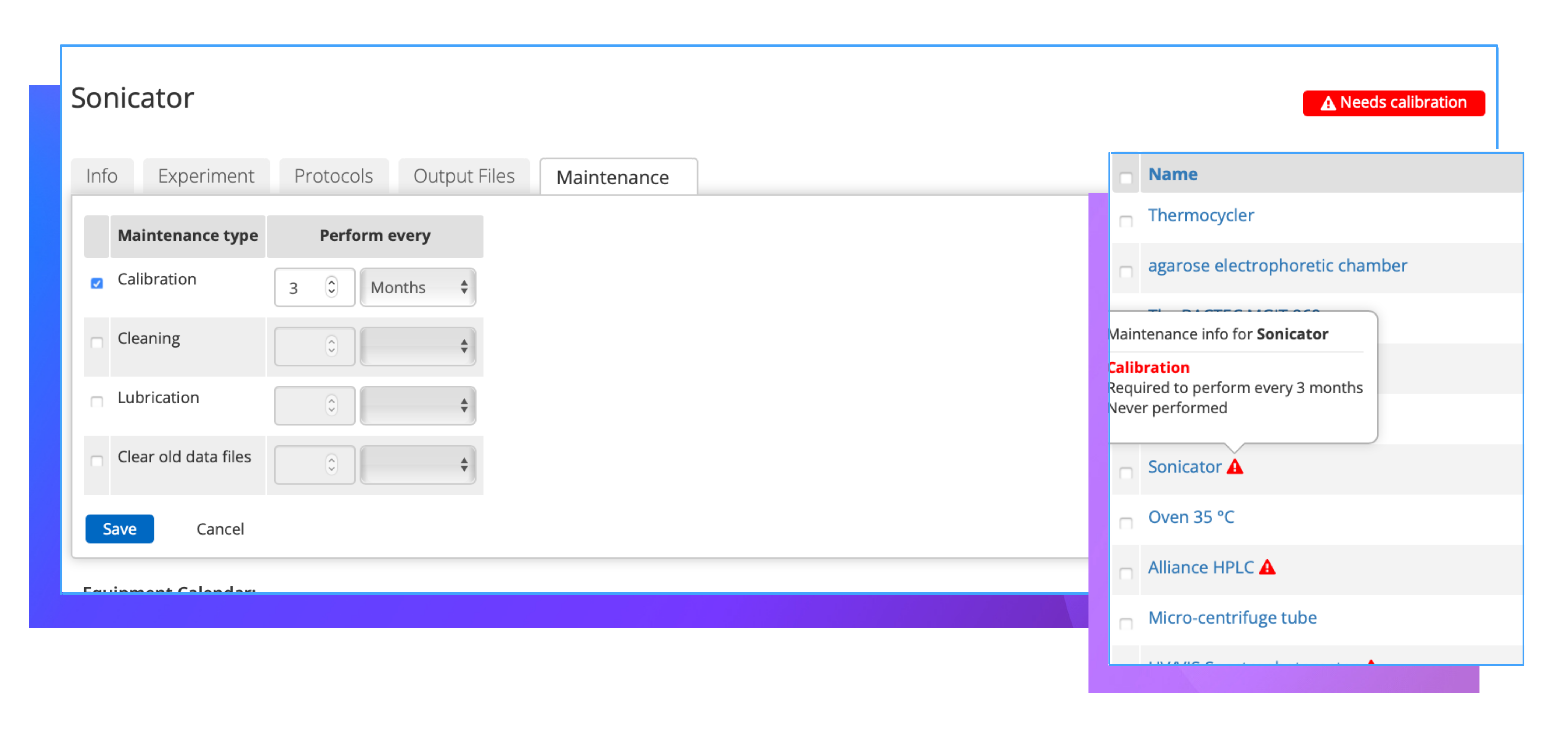Click the Calibration interval number stepper arrows
This screenshot has width=1568, height=752.
331,287
